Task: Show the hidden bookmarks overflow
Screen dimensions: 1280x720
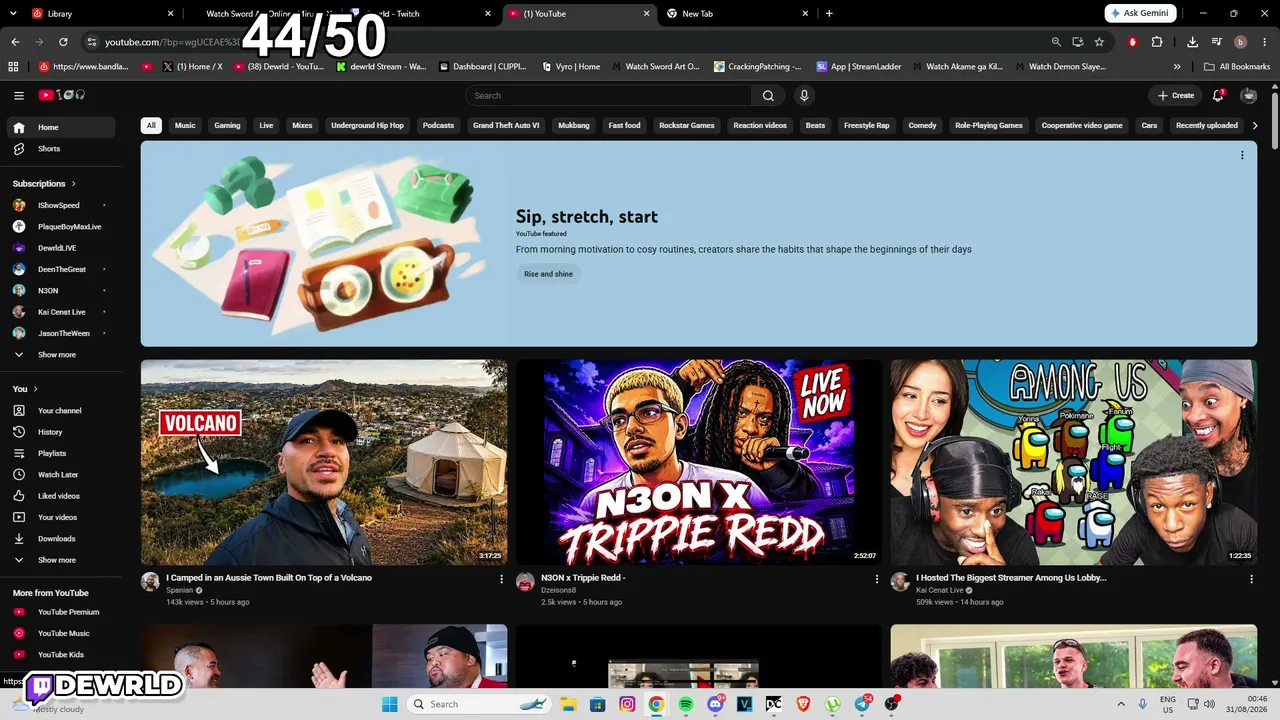Action: (x=1177, y=67)
